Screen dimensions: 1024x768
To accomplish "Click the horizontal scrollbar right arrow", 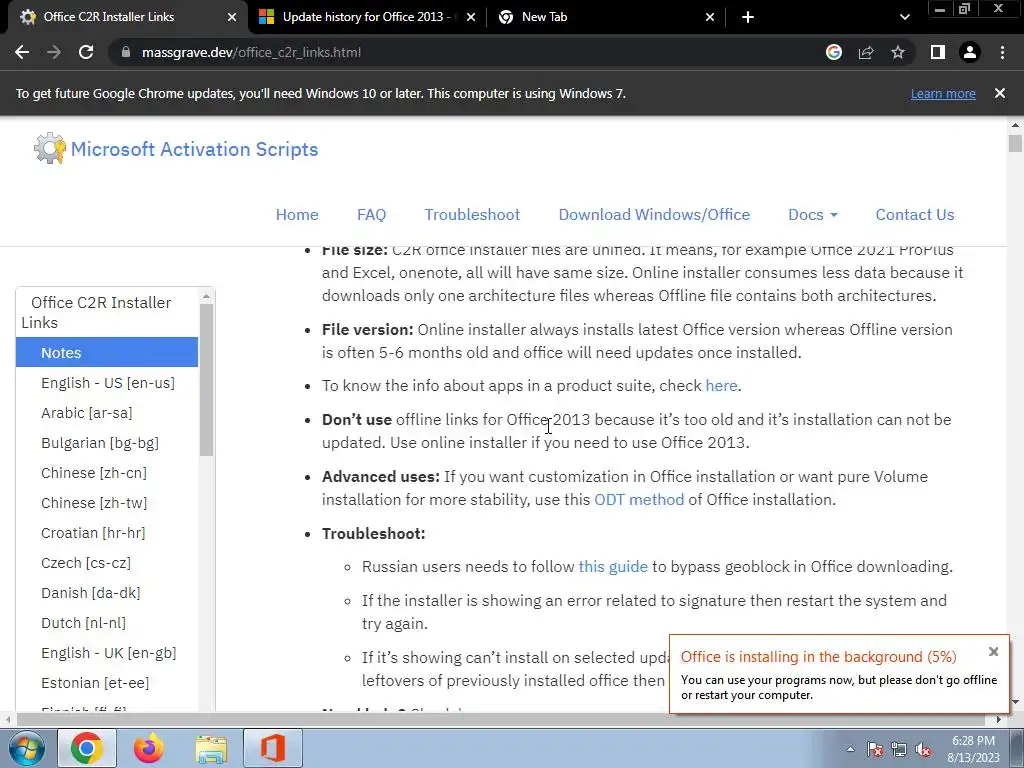I will (999, 719).
